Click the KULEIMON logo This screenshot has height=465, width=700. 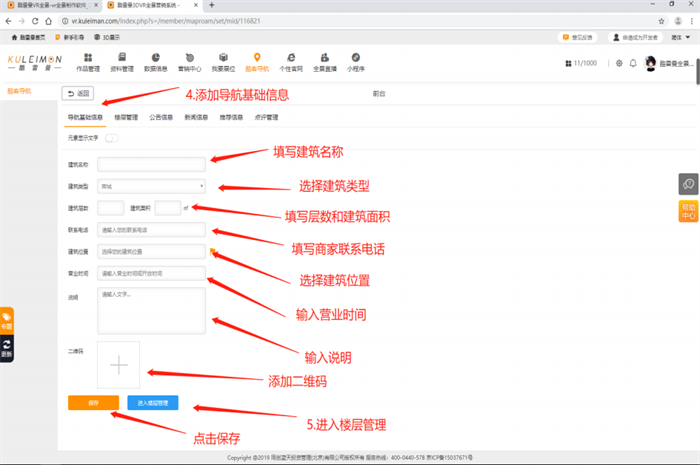34,62
